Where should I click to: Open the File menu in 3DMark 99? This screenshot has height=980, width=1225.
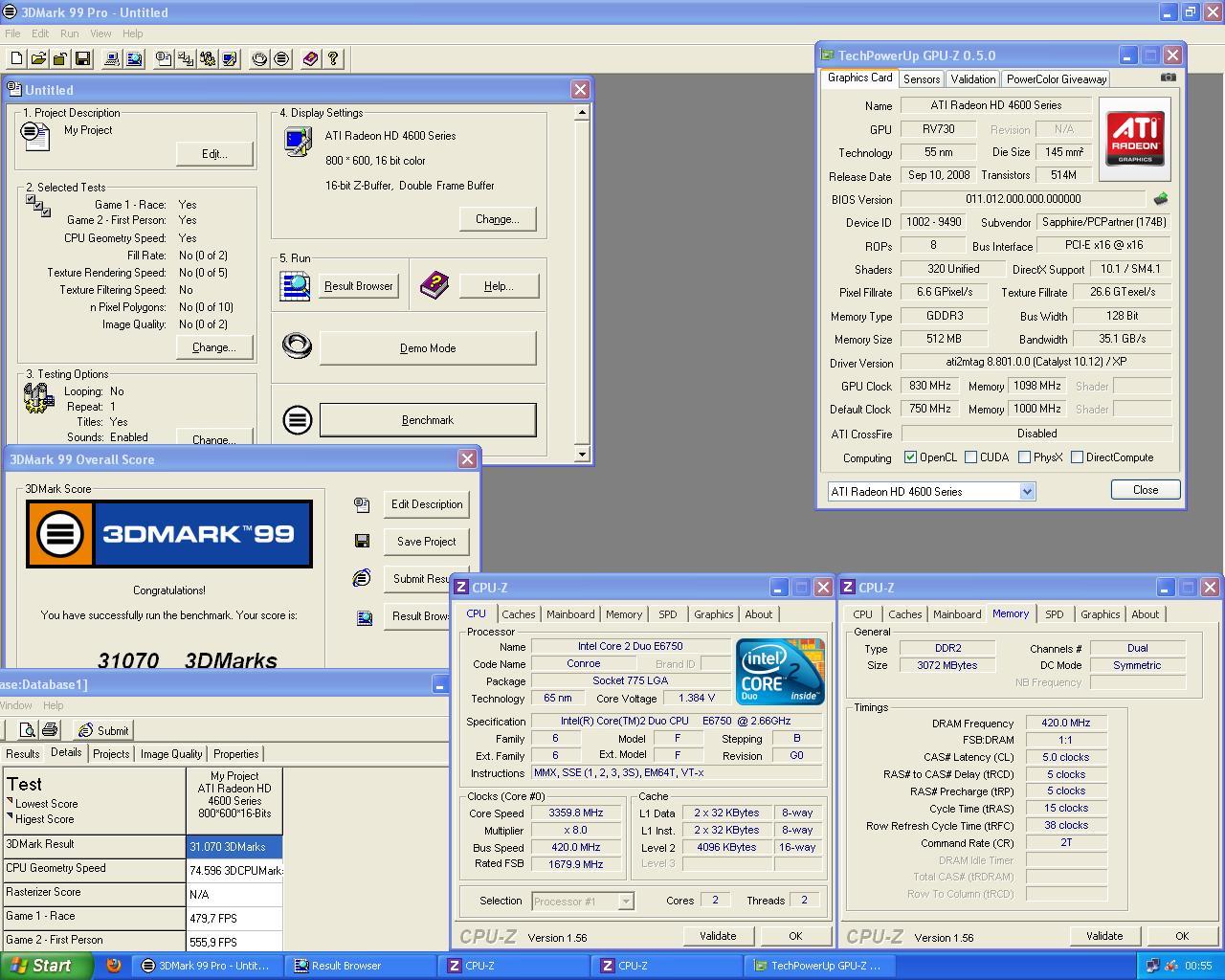point(12,33)
